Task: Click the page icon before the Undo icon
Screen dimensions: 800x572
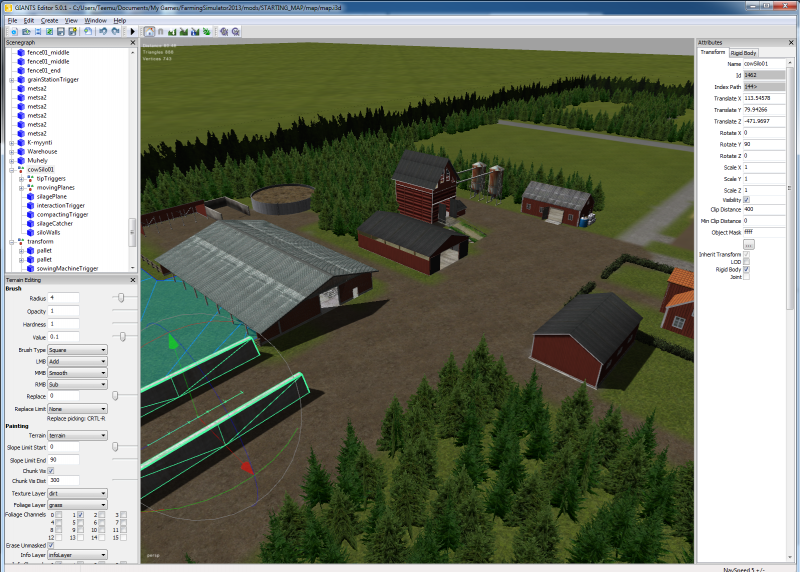Action: pos(88,32)
